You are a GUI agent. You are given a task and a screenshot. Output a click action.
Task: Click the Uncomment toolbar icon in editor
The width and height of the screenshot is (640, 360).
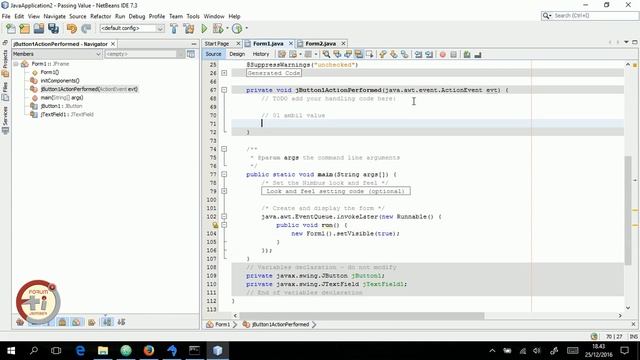[478, 54]
